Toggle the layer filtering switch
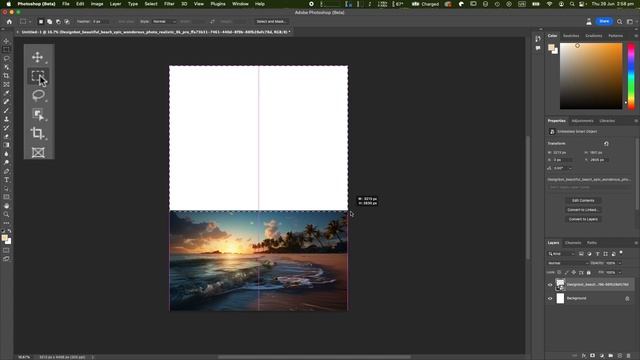 (621, 253)
